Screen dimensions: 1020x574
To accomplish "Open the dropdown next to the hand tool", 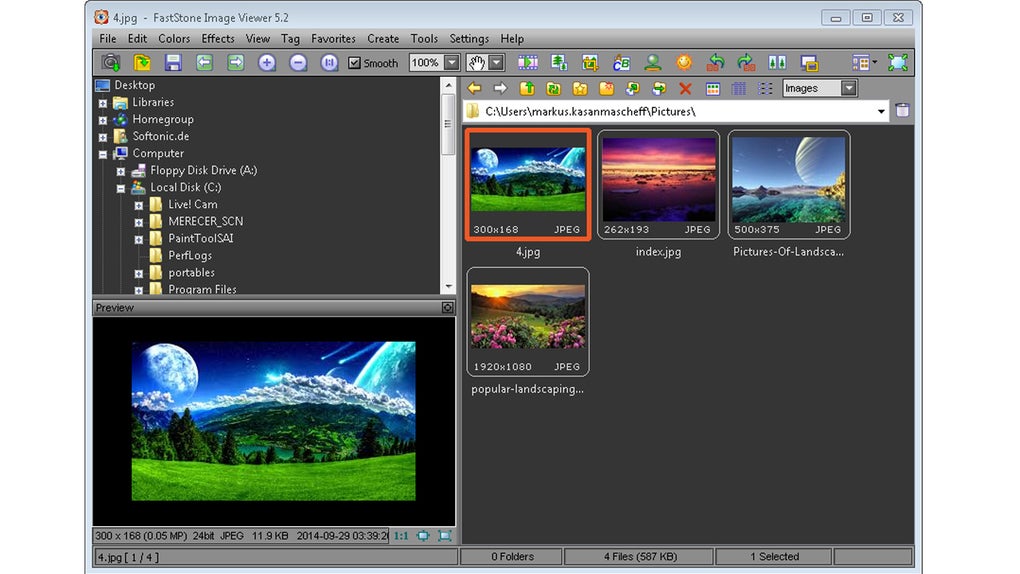I will pos(496,63).
